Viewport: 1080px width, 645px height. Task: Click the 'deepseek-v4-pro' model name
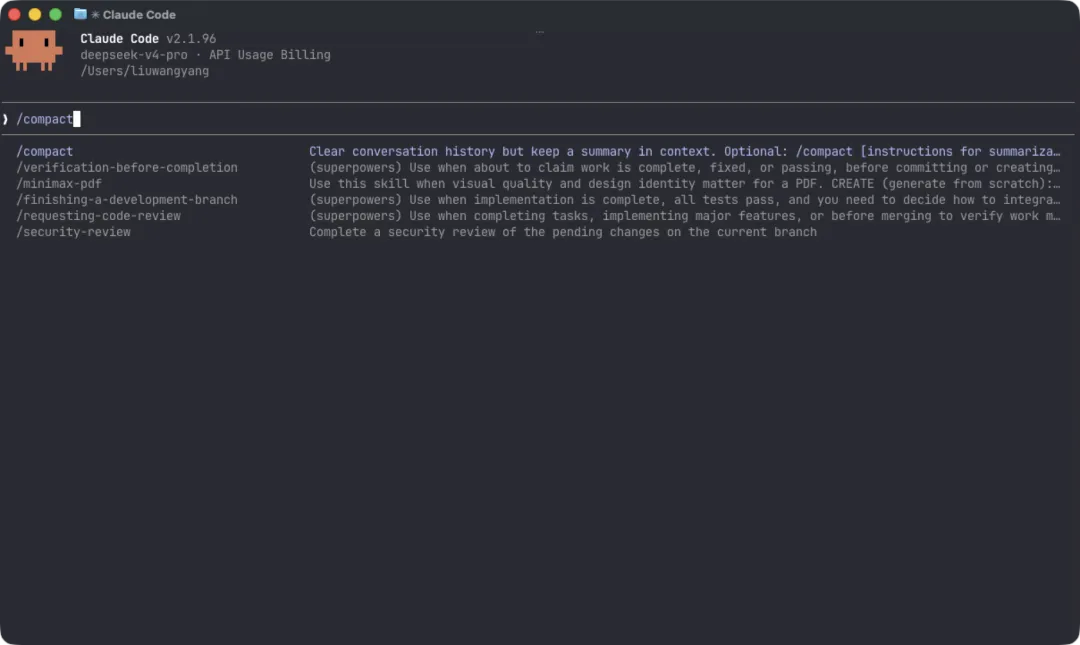click(x=134, y=55)
